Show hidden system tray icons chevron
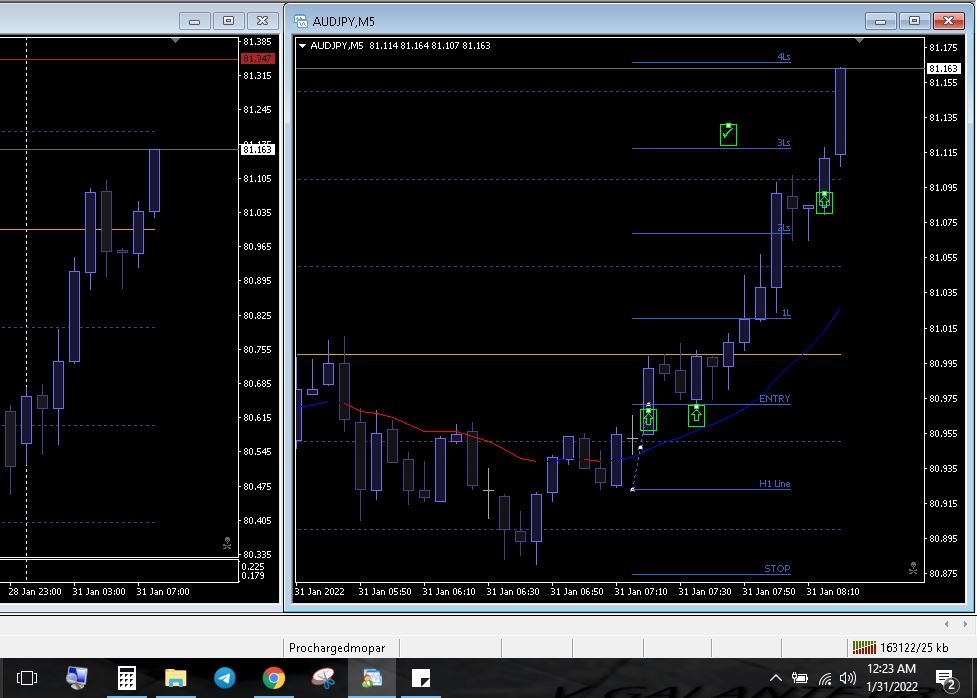 [x=775, y=678]
